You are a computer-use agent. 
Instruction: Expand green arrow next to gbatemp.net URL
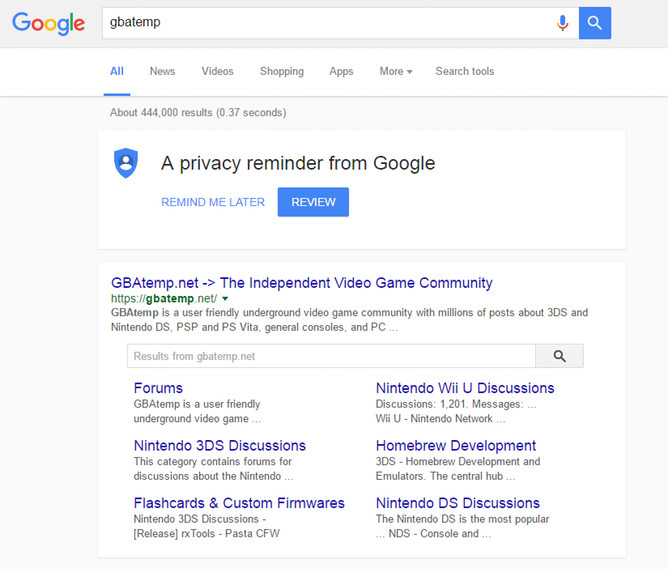[x=225, y=299]
